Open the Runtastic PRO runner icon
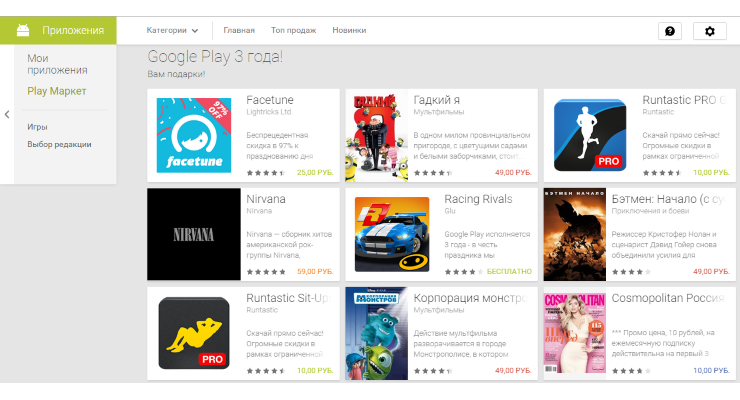Image resolution: width=740 pixels, height=400 pixels. tap(590, 135)
